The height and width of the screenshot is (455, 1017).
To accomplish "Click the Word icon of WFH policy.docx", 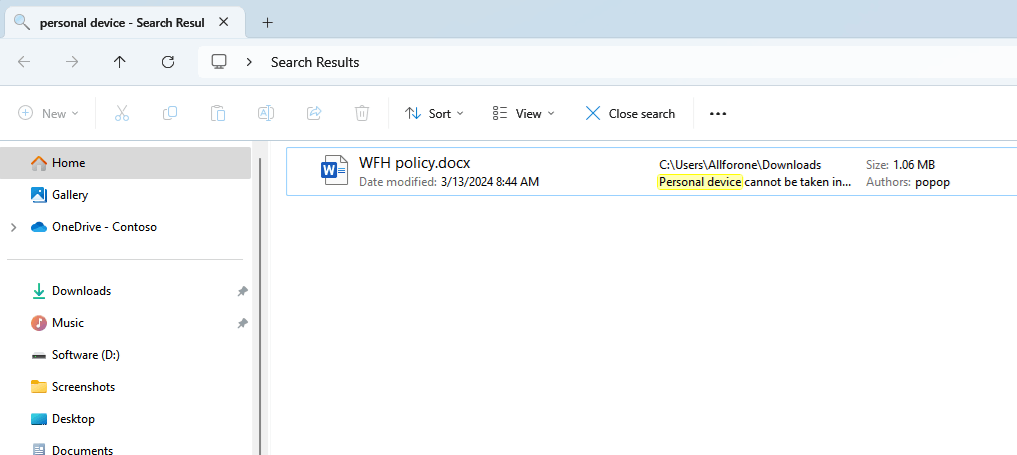I will (334, 170).
